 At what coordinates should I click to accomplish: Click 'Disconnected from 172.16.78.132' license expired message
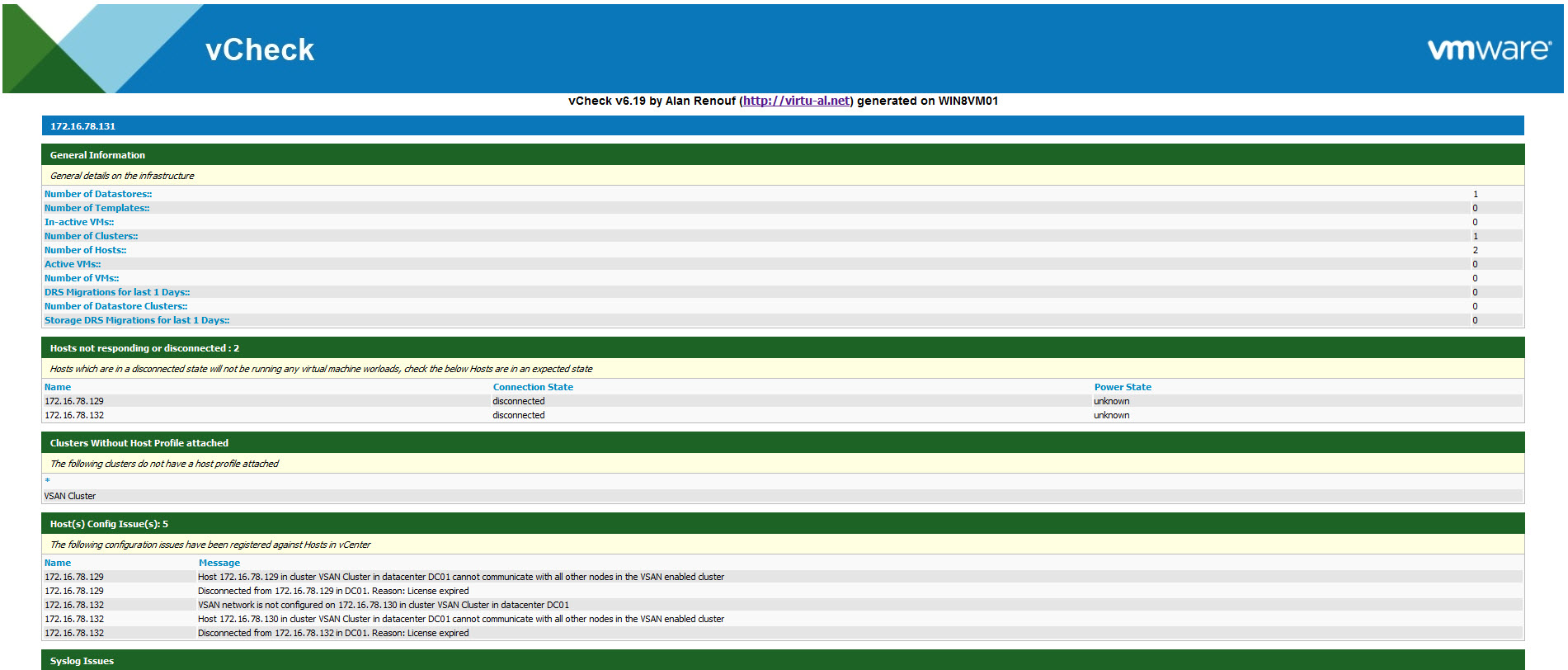333,634
